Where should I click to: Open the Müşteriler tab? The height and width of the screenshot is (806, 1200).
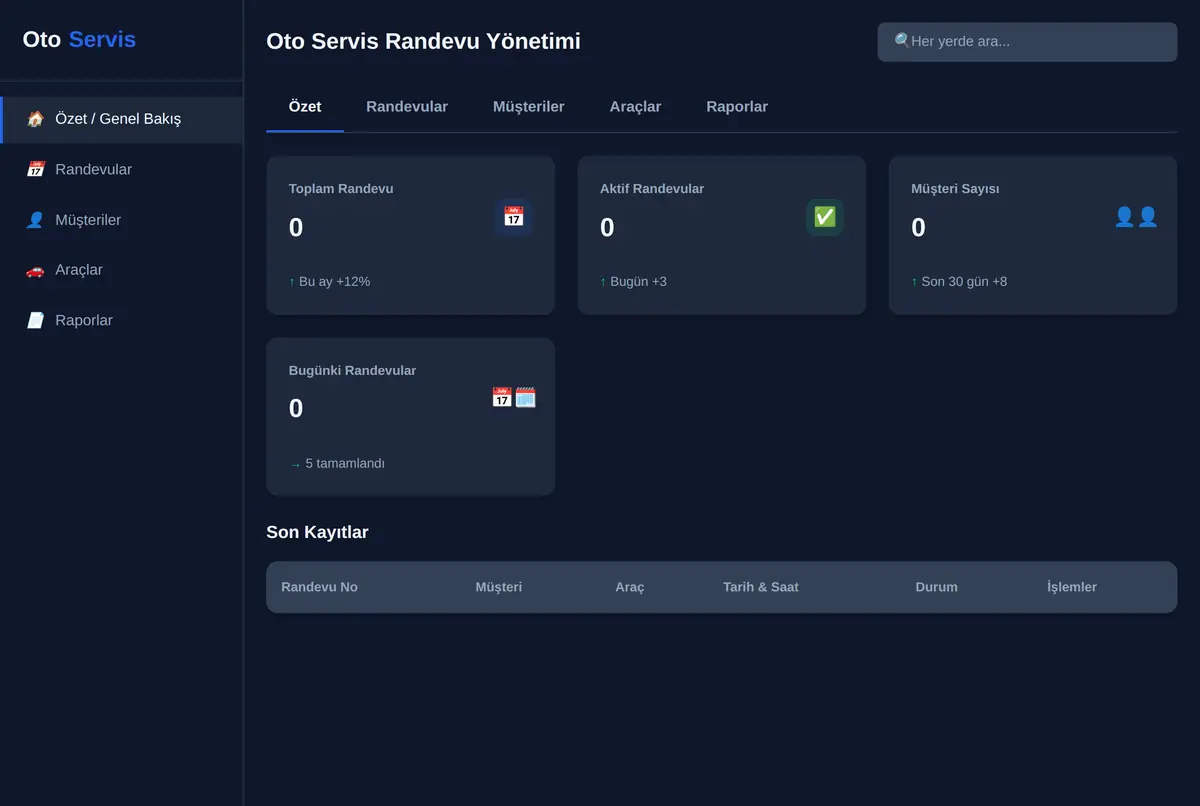tap(529, 107)
